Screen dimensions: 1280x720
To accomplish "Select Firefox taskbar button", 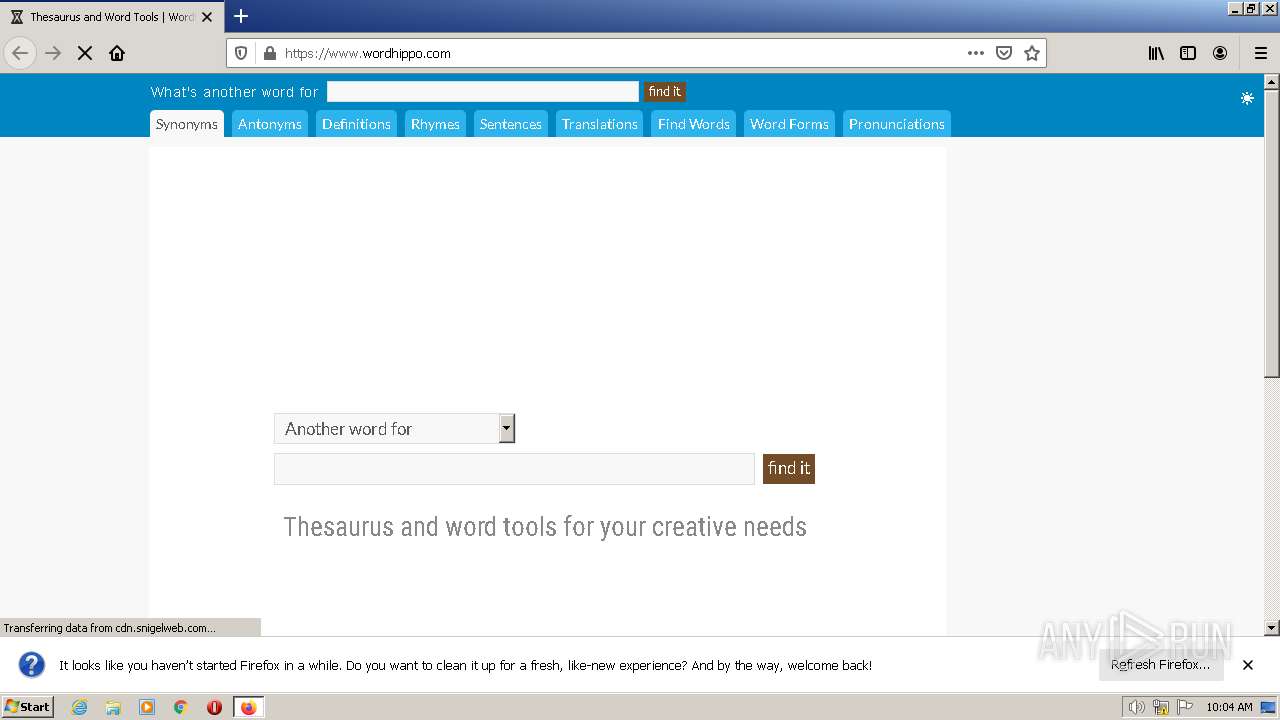I will tap(248, 707).
